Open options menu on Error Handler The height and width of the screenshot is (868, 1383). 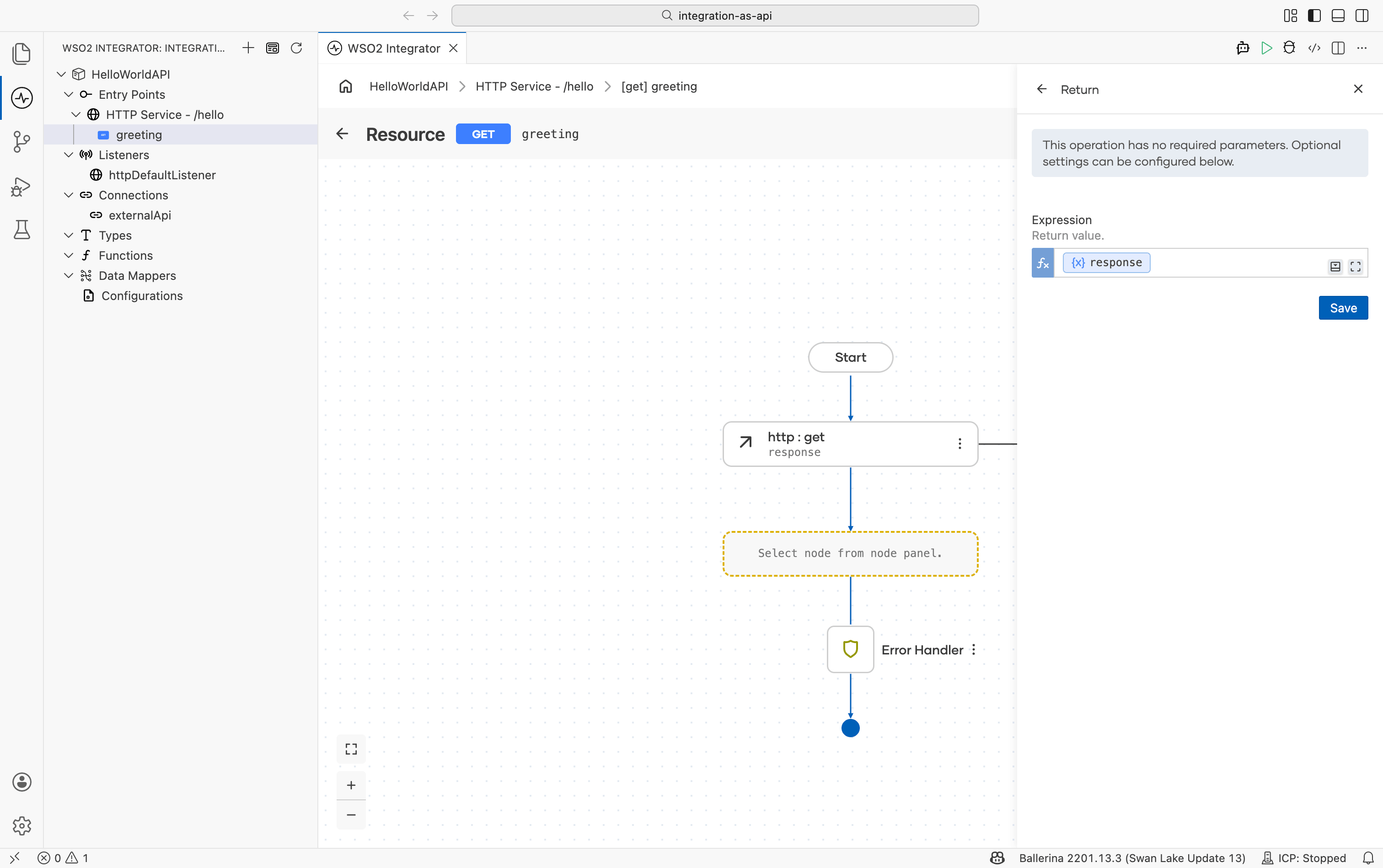click(x=974, y=650)
